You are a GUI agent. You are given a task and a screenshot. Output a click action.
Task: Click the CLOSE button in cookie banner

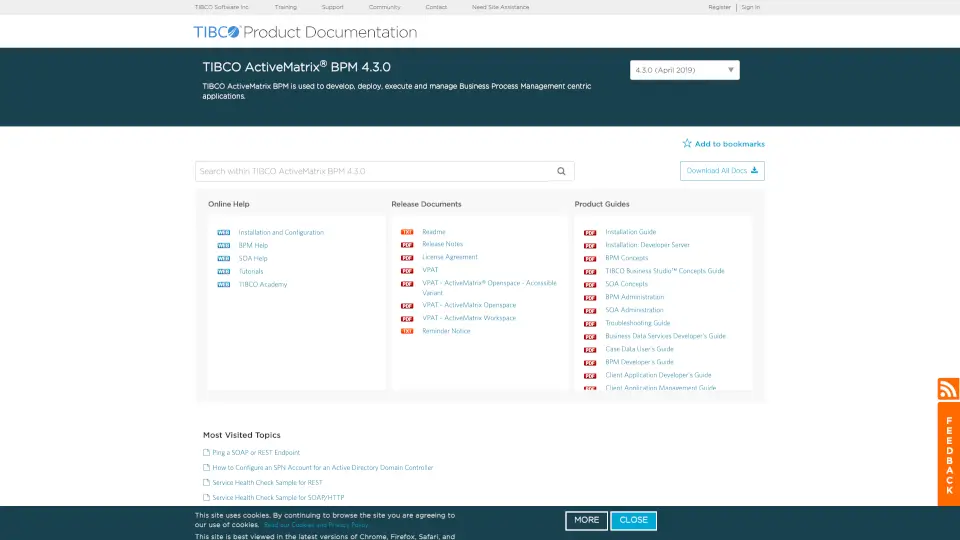[633, 520]
